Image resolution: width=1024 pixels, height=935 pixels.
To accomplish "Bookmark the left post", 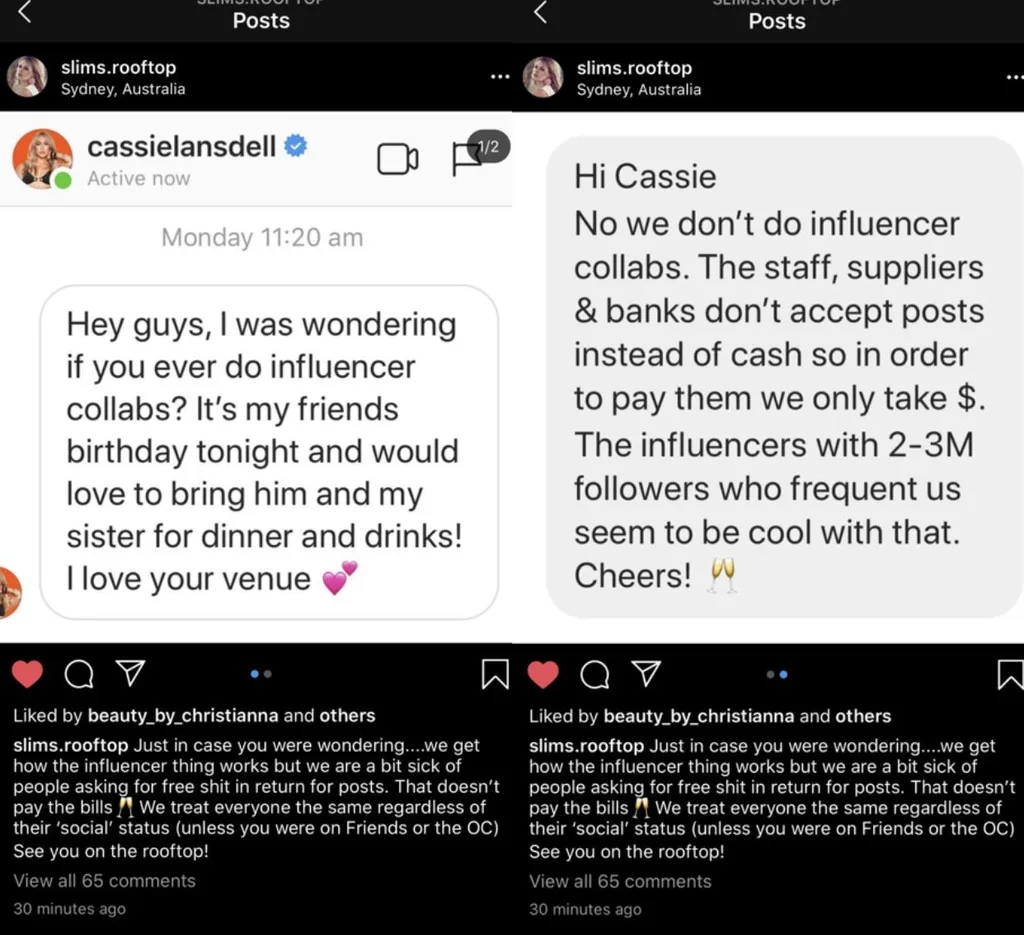I will click(x=495, y=675).
